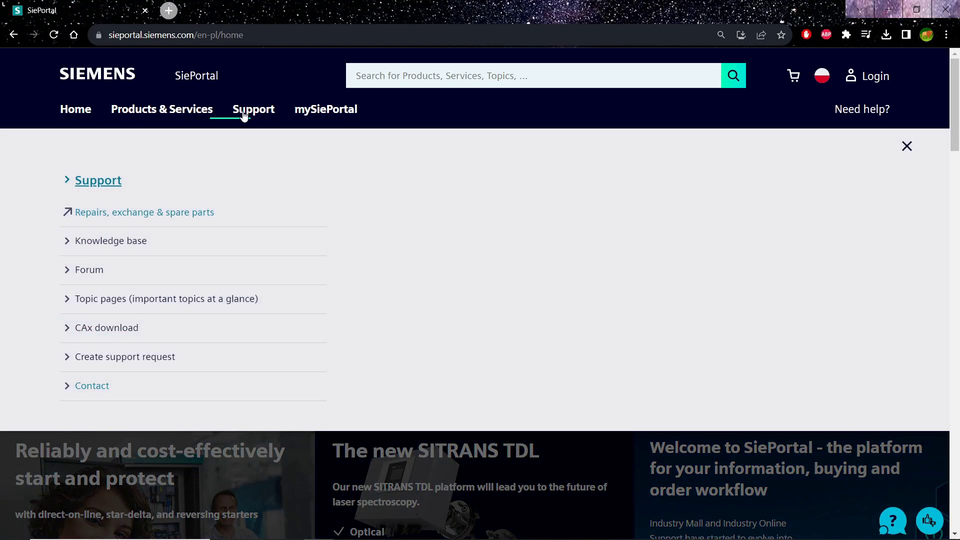This screenshot has height=540, width=960.
Task: Open Repairs, exchange & spare parts link
Action: click(x=144, y=212)
